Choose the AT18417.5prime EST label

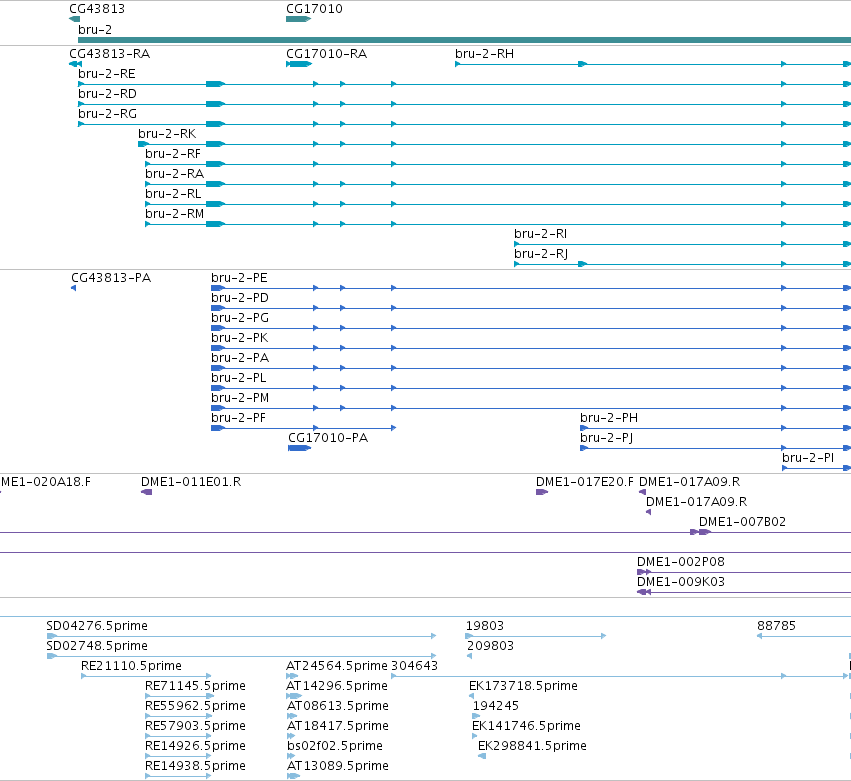click(338, 726)
